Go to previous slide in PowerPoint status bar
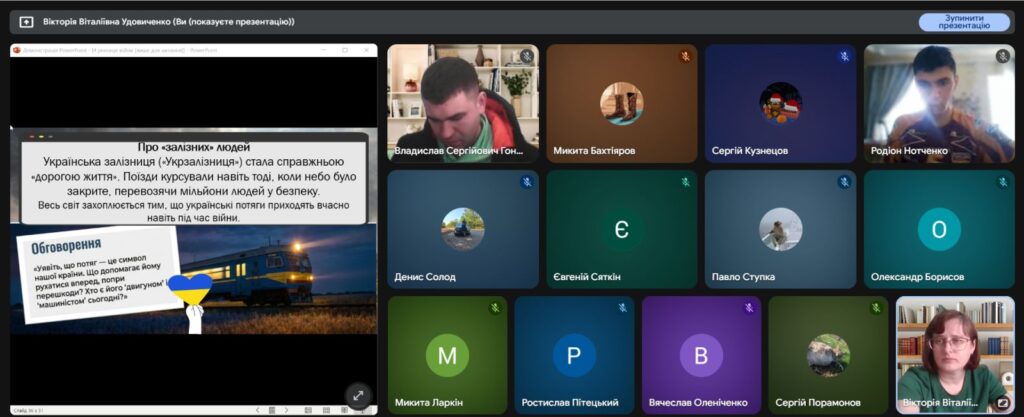Viewport: 1024px width, 417px height. coord(257,410)
